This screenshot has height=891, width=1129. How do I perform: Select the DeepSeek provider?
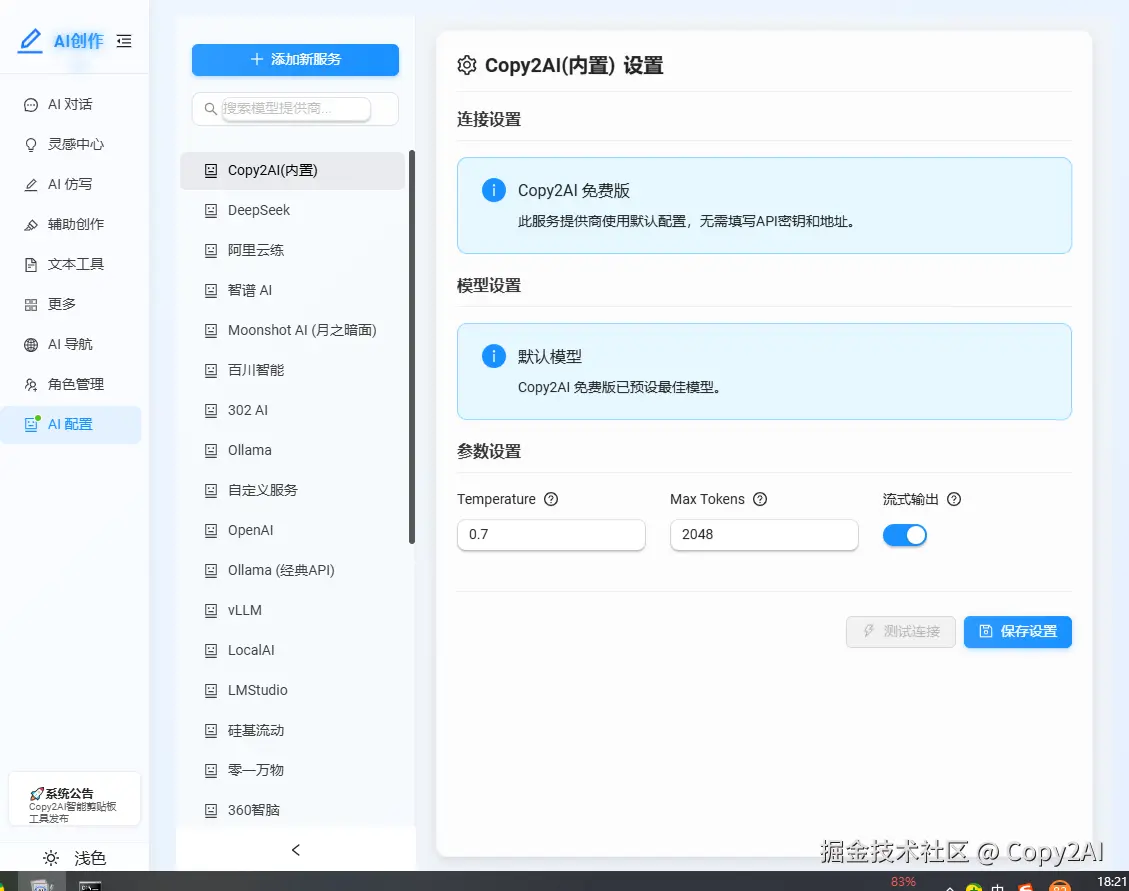[x=292, y=210]
